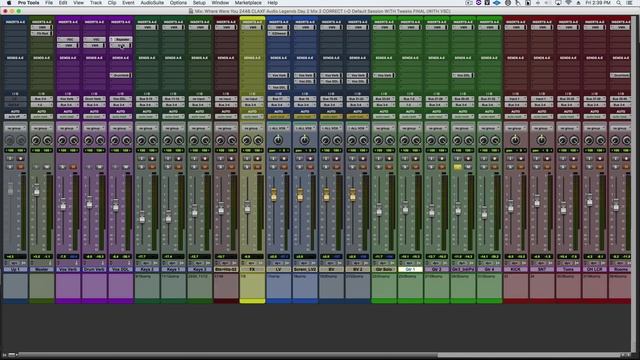The height and width of the screenshot is (360, 640).
Task: Open first insert on Master track
Action: (42, 27)
